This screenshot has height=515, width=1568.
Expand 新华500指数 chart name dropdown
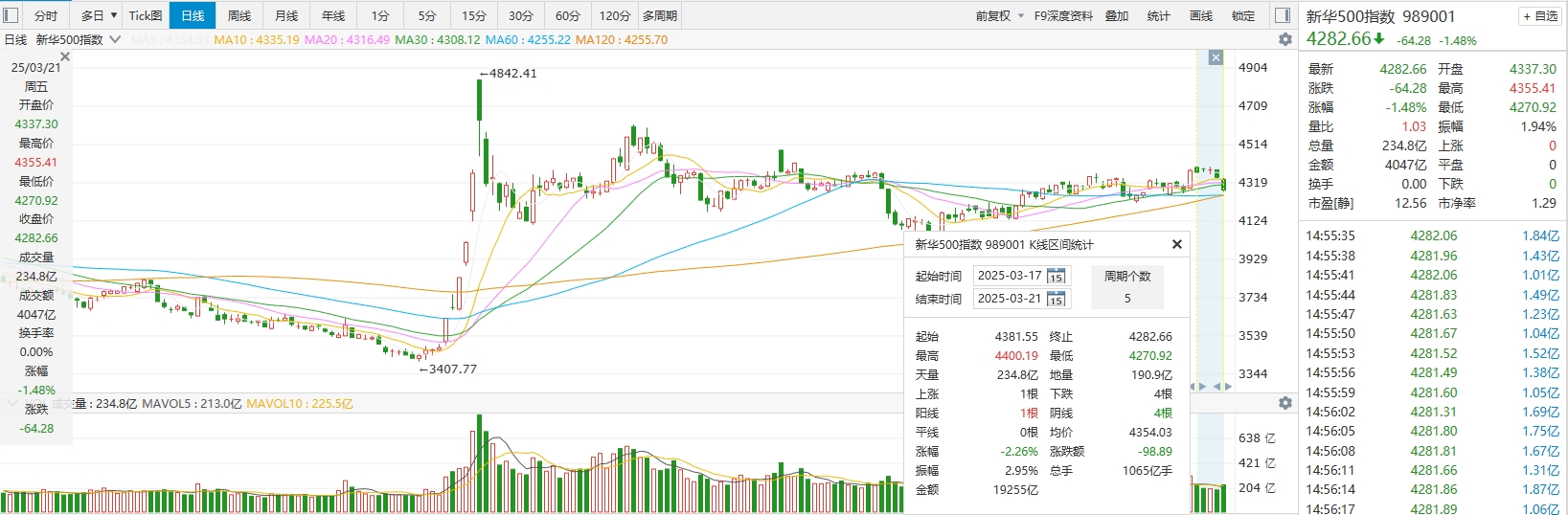[x=115, y=39]
